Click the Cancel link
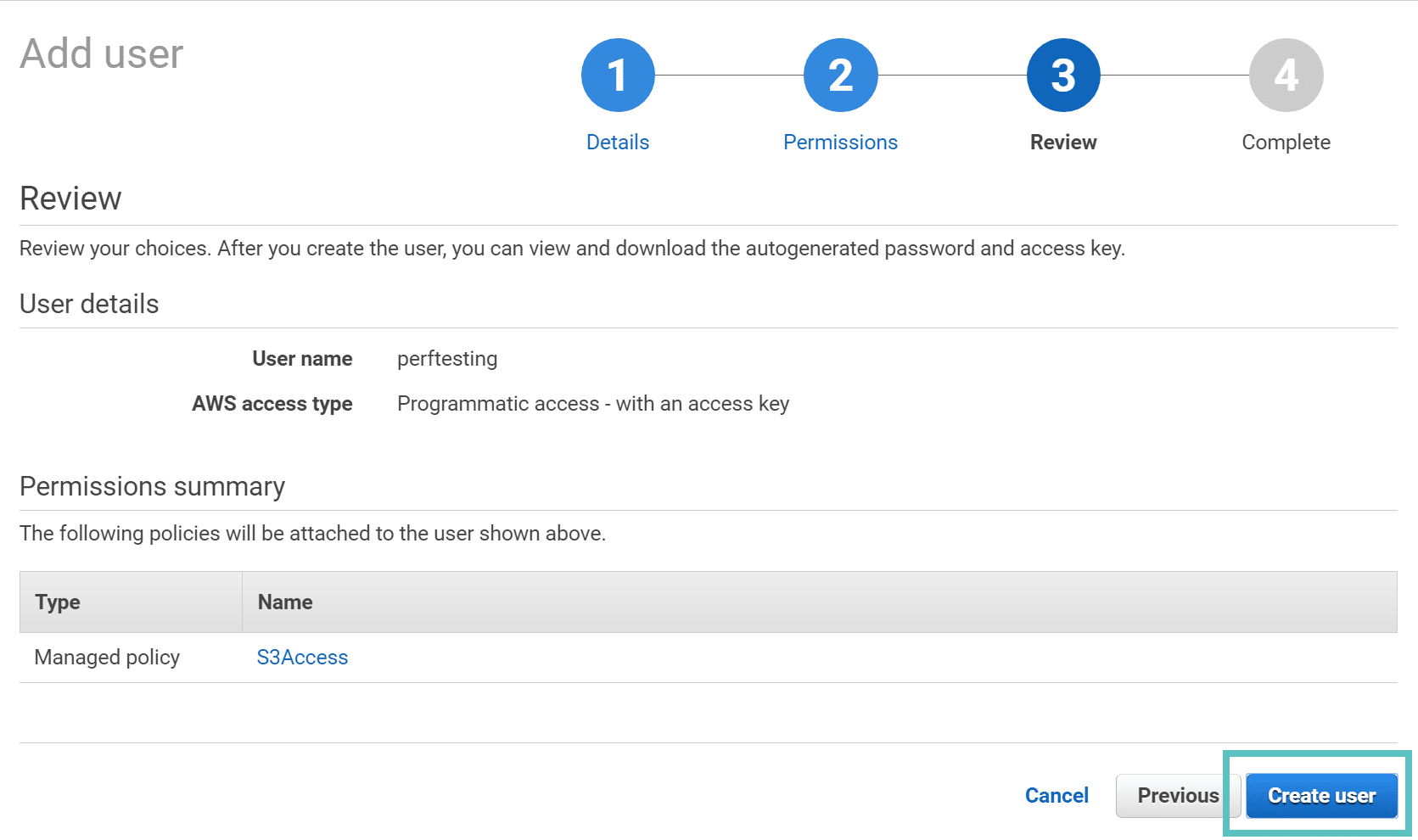The image size is (1418, 840). point(1056,795)
